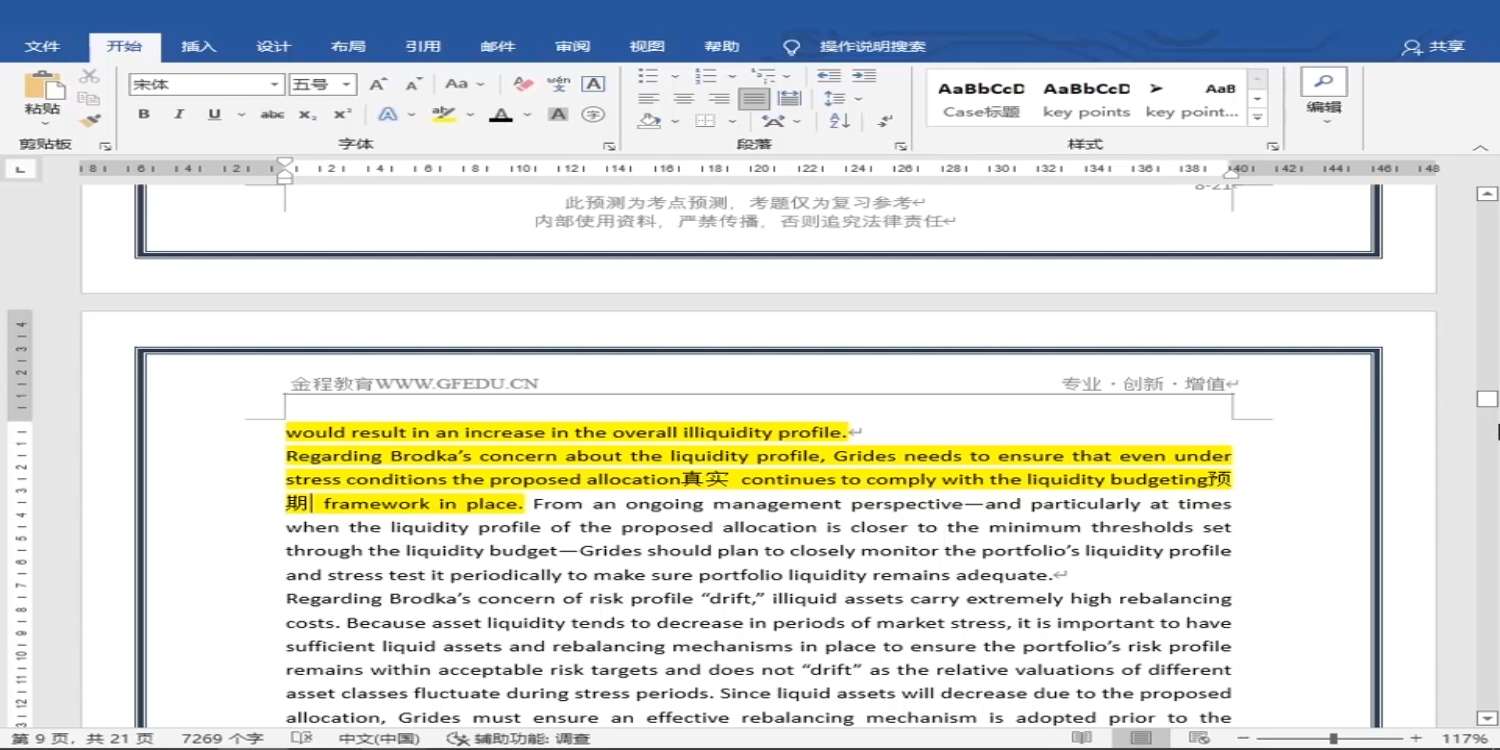Image resolution: width=1500 pixels, height=750 pixels.
Task: Apply the Case标题 style
Action: (981, 98)
